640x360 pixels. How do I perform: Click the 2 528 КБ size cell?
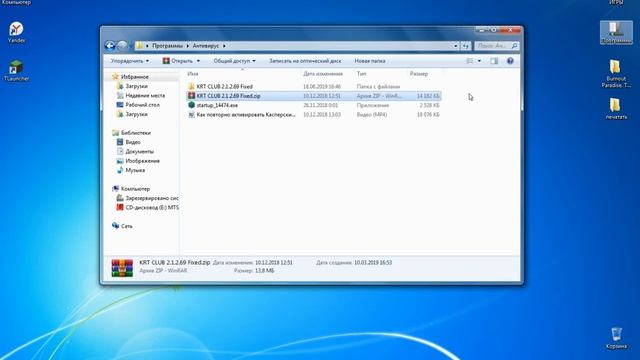pyautogui.click(x=430, y=105)
